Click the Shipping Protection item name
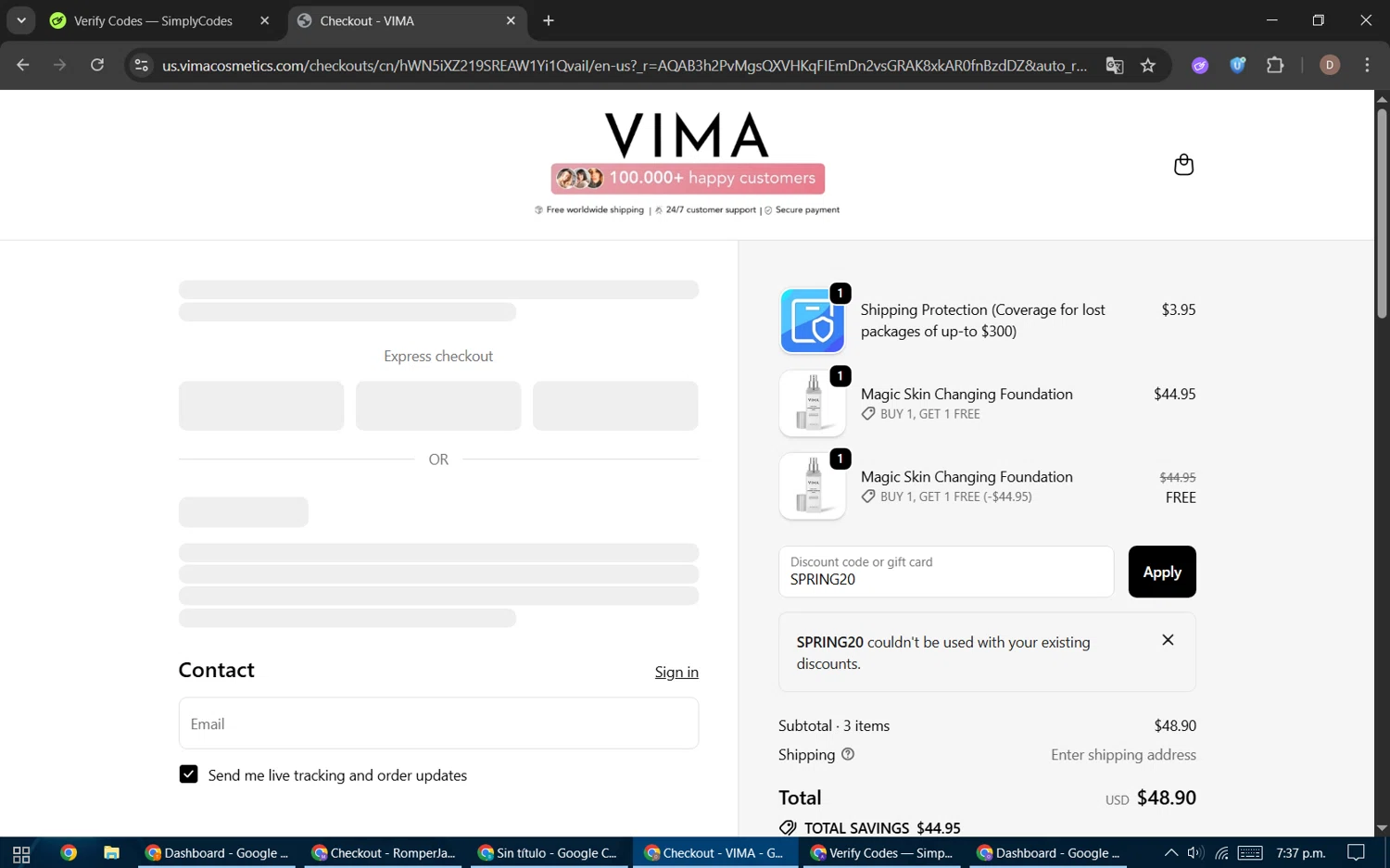The width and height of the screenshot is (1390, 868). (983, 321)
